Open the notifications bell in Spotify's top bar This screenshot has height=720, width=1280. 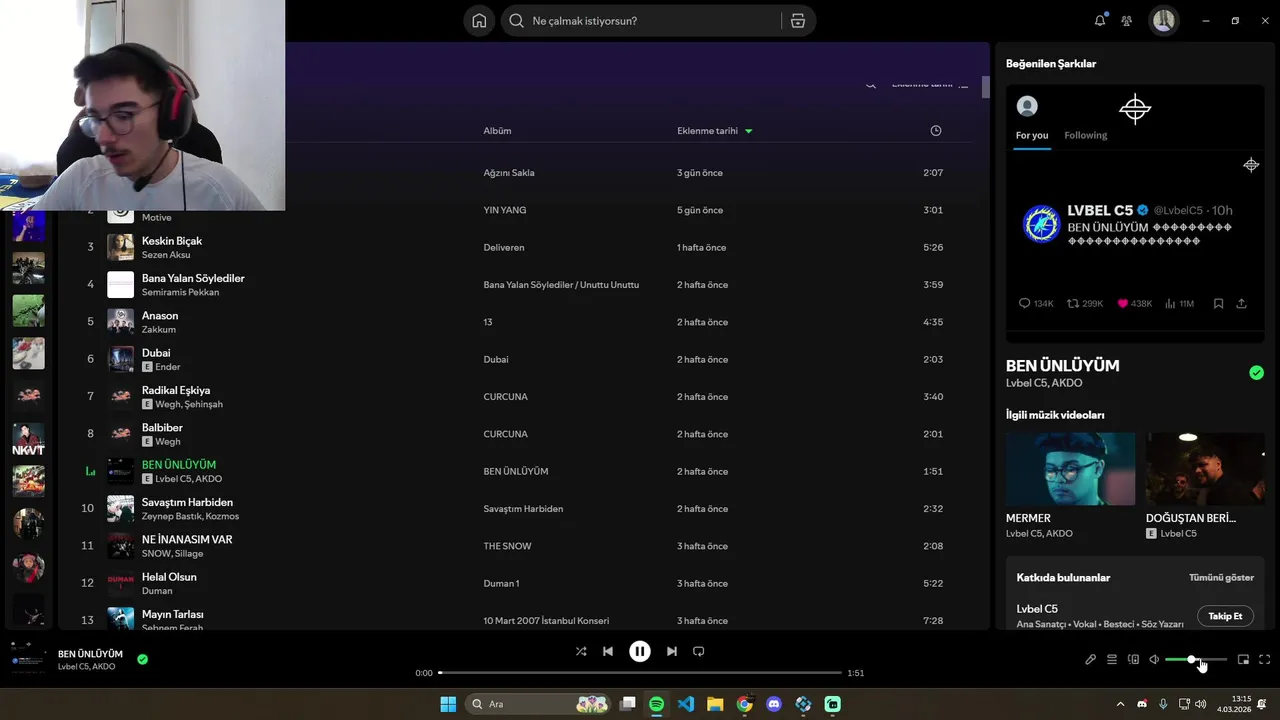(1100, 20)
